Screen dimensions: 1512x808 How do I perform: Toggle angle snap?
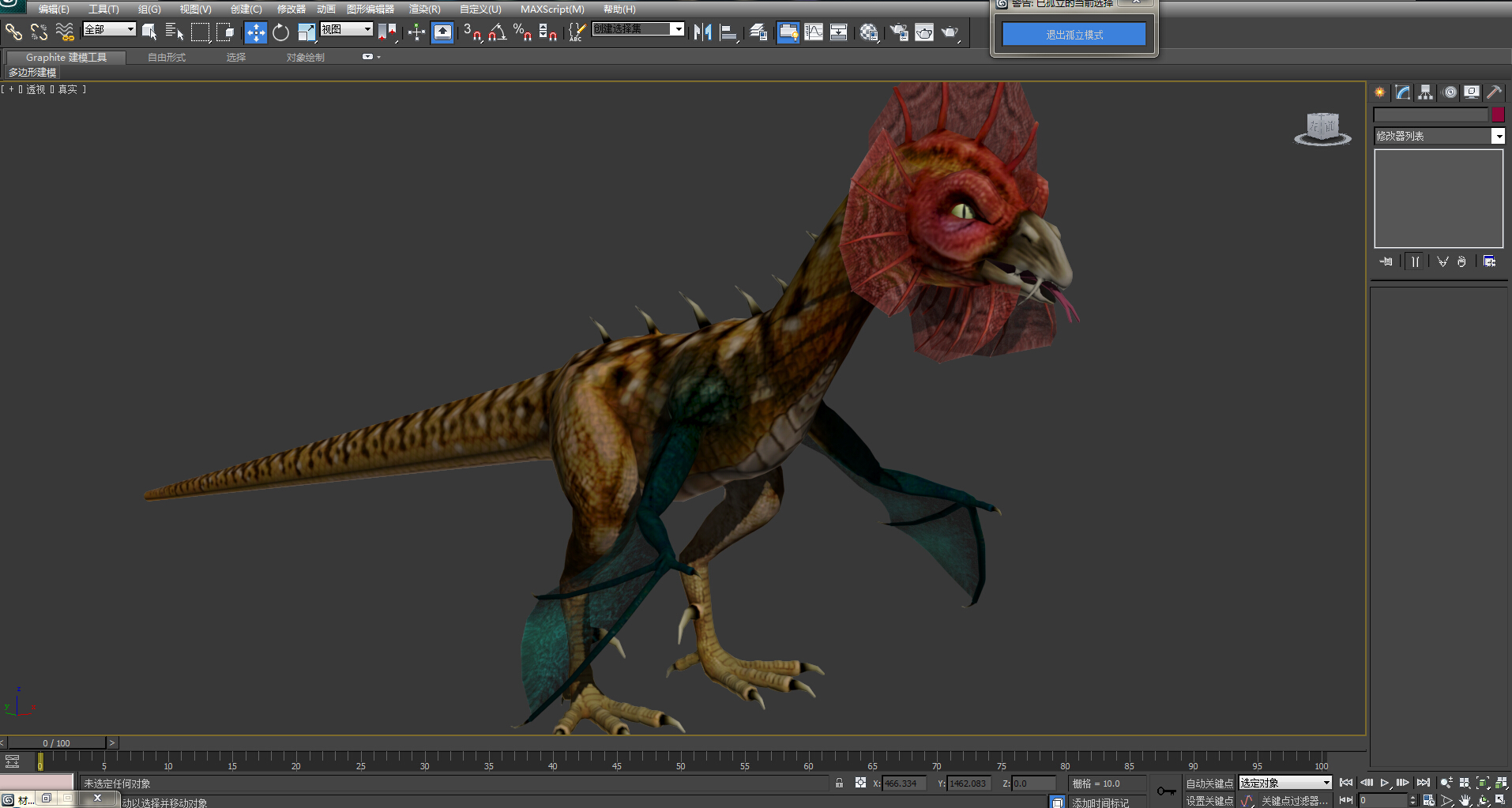tap(497, 32)
